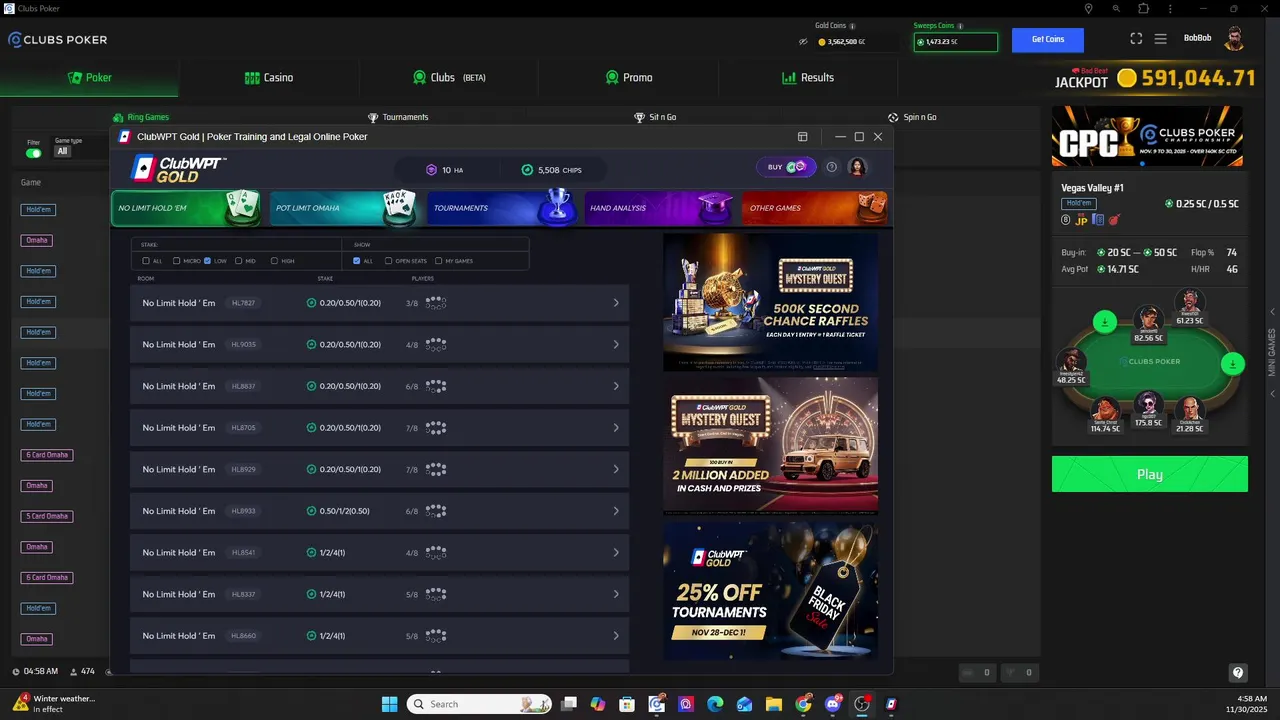Uncheck the Show ALL checkbox
Image resolution: width=1280 pixels, height=720 pixels.
pos(357,261)
